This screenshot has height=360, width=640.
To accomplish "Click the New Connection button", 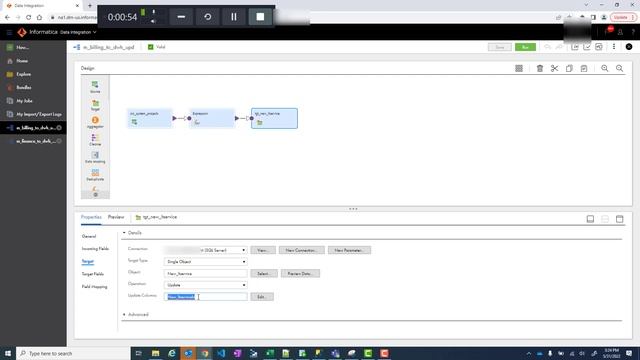I will pos(302,250).
